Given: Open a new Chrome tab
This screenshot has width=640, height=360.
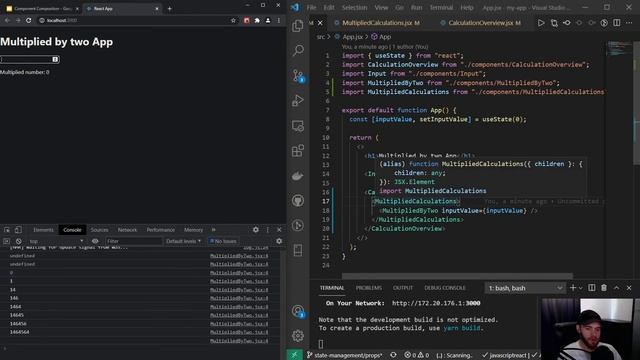Looking at the screenshot, I should (169, 8).
